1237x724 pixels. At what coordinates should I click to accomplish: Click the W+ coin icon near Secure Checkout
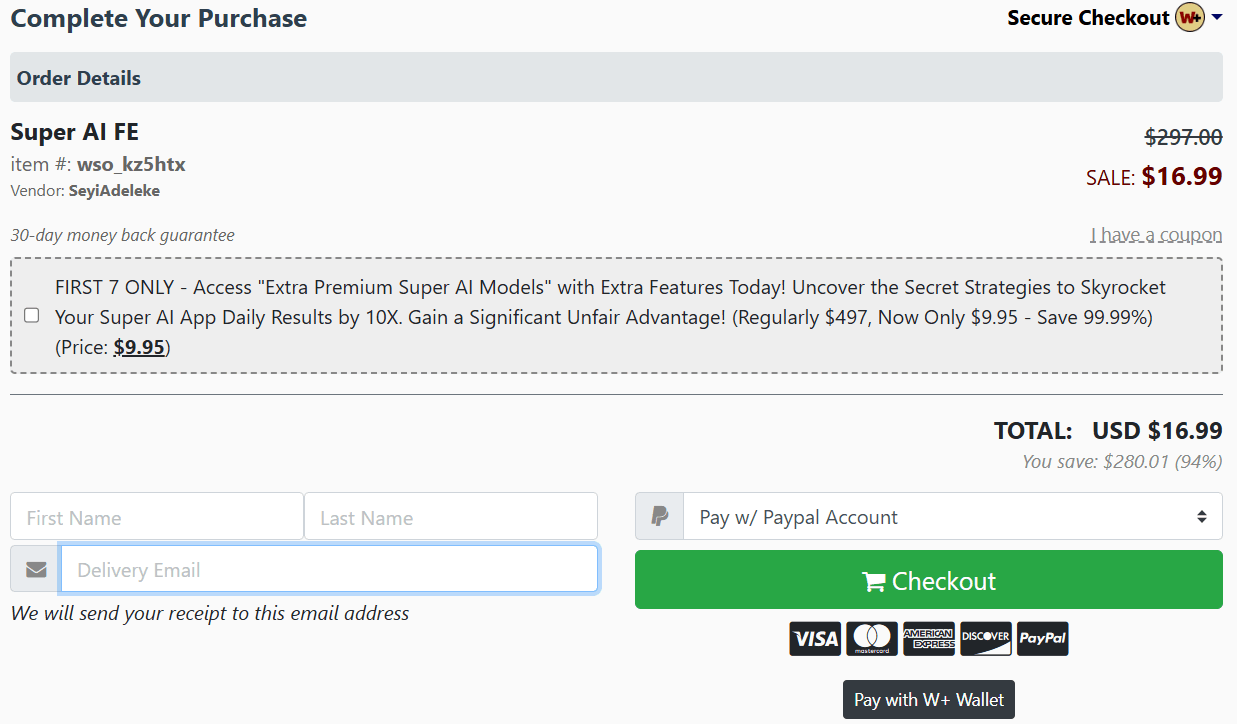1189,17
